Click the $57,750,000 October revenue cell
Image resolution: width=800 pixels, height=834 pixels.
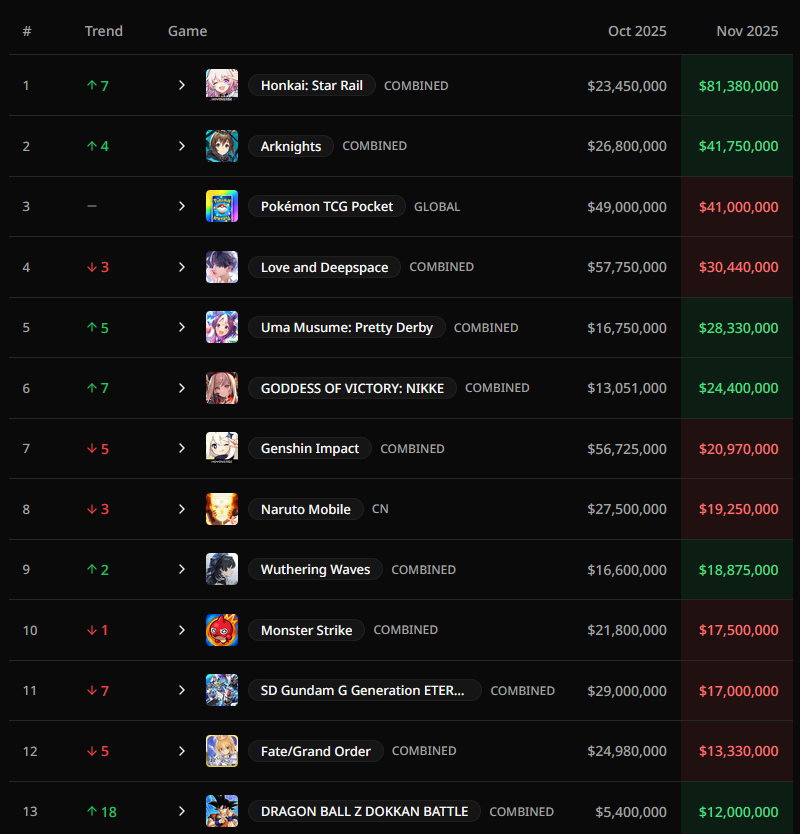tap(627, 267)
